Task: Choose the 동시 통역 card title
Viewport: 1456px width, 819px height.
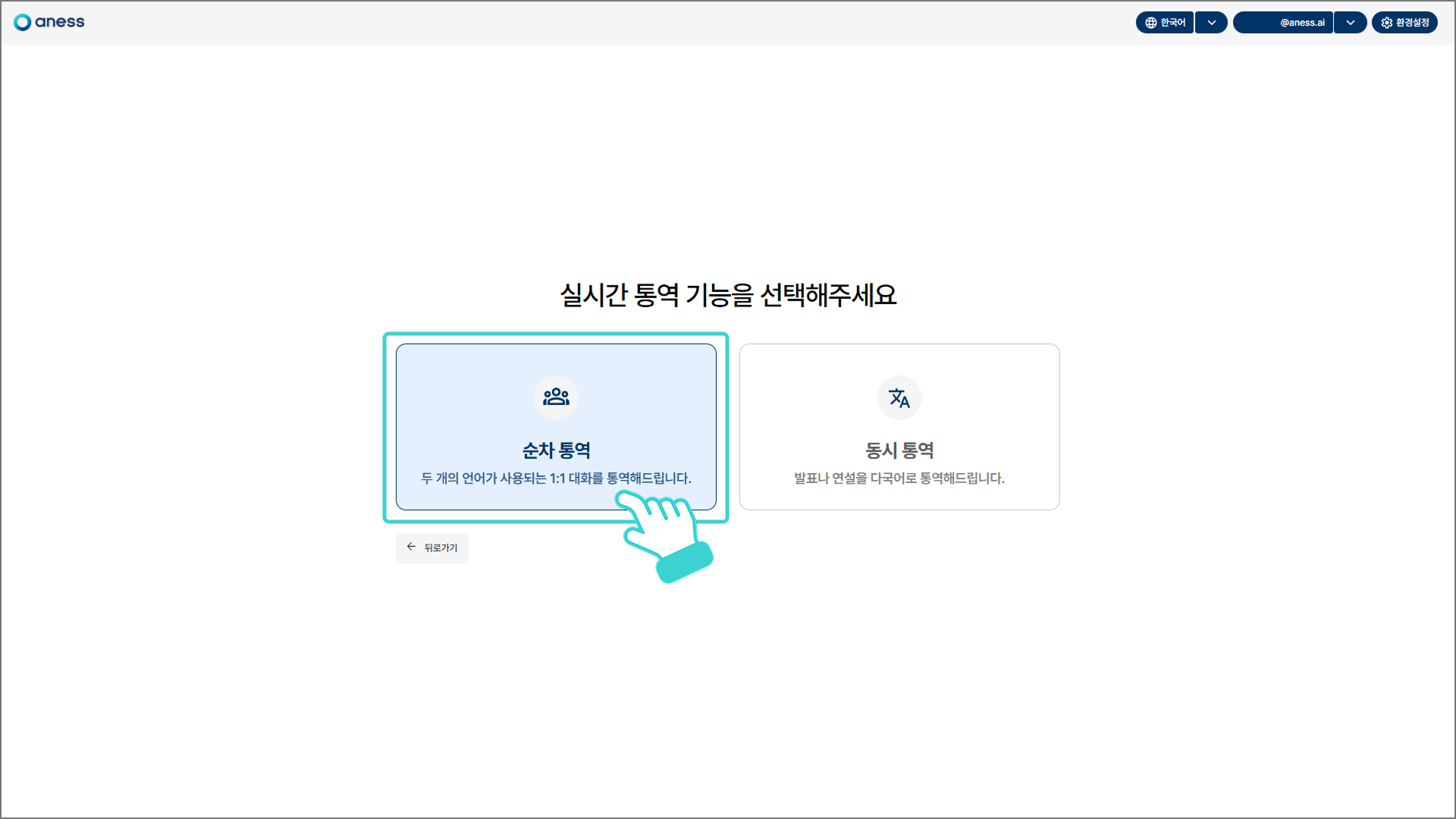Action: [899, 450]
